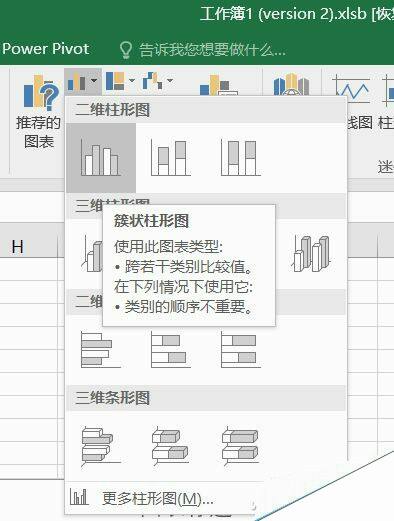
Task: Select the 3-D column chart on the right
Action: pos(312,253)
